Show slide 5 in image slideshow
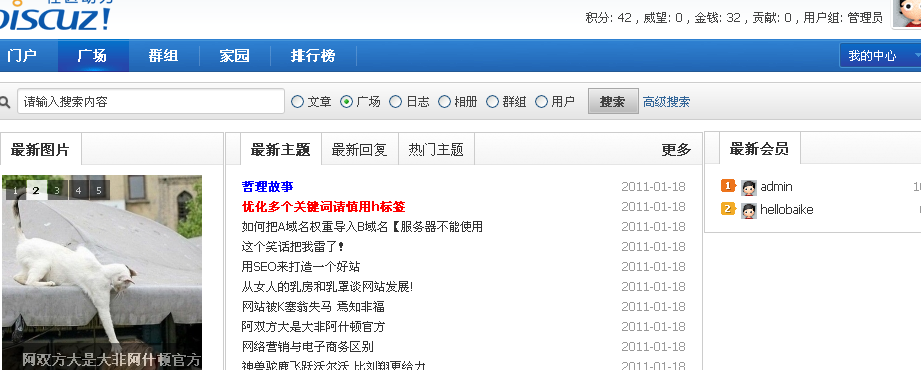Viewport: 921px width, 370px height. point(99,190)
